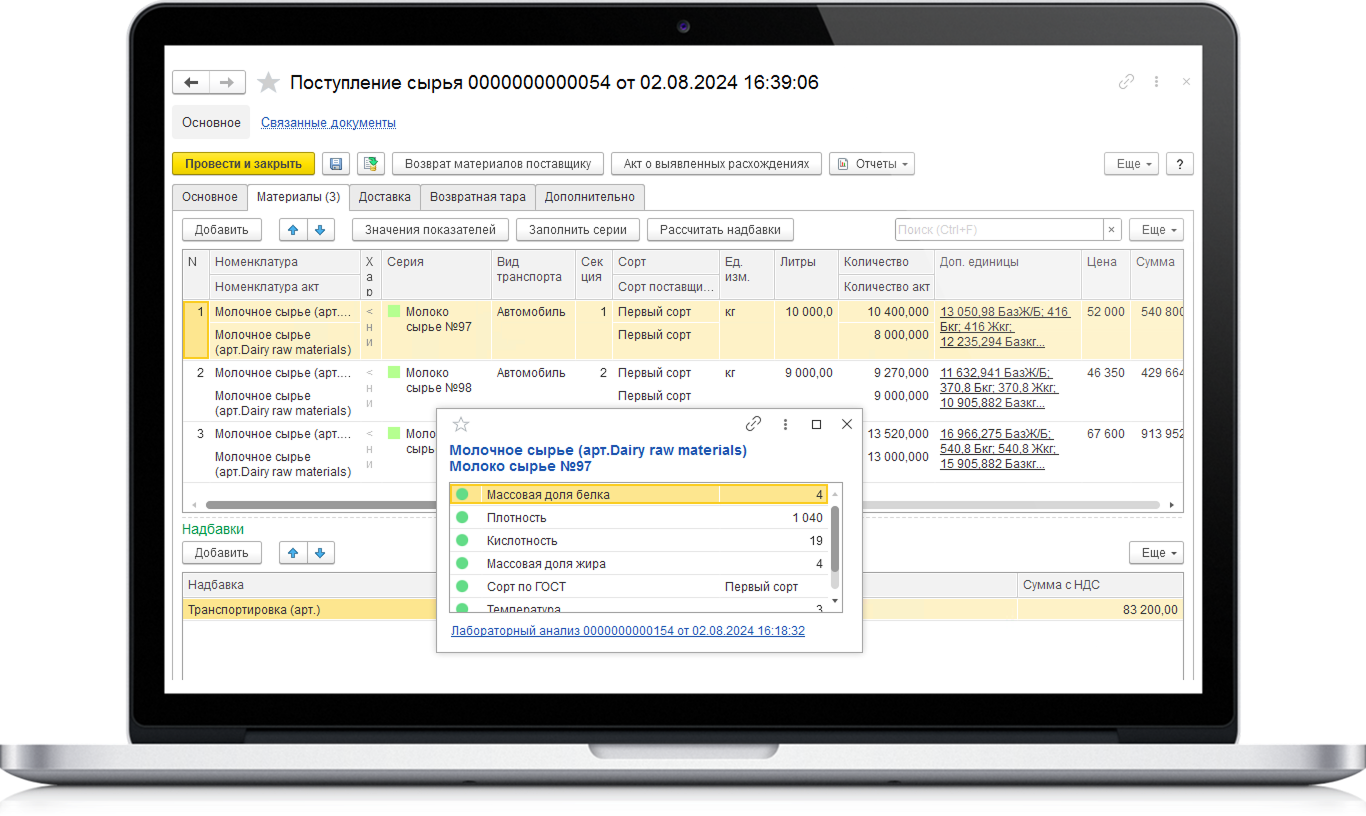Open Лабораторный анализ 0000000000154 link
The image size is (1366, 816).
coord(628,631)
